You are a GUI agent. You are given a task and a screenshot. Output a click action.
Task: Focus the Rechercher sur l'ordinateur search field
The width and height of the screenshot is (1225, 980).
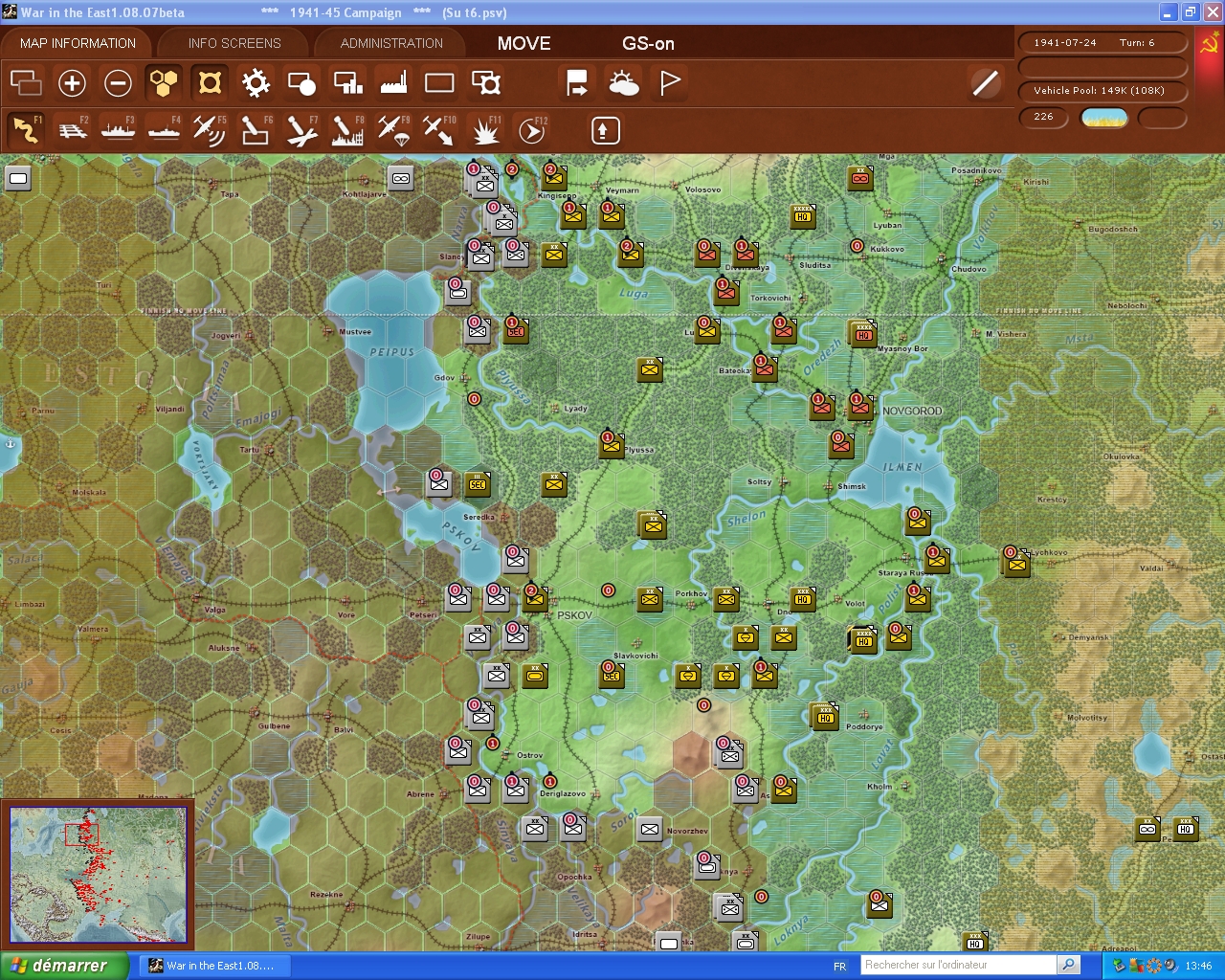(959, 965)
